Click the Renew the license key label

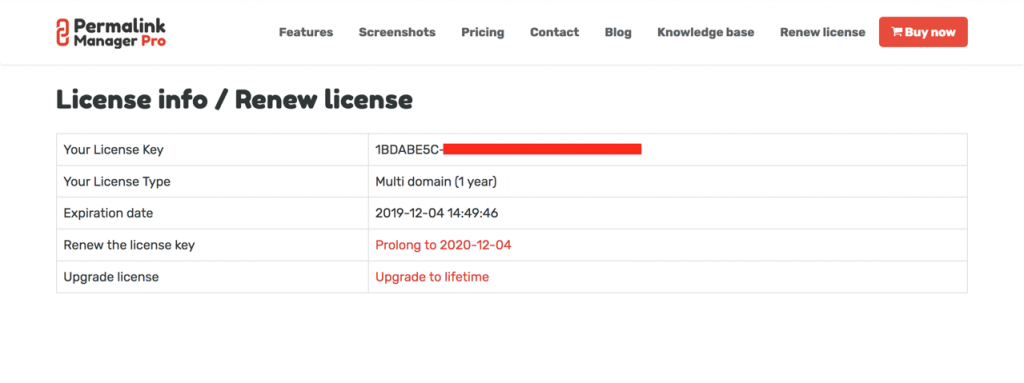(129, 245)
